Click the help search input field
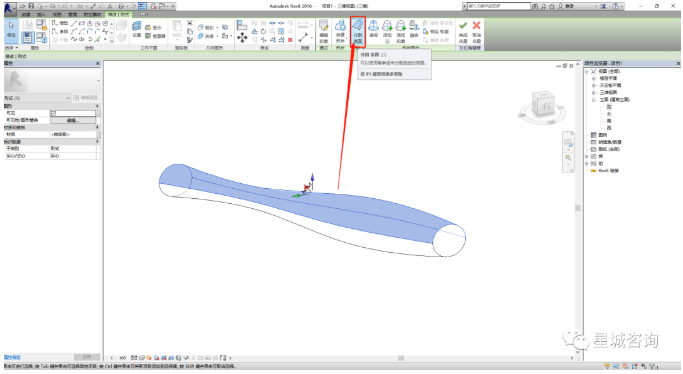683x374 pixels. pyautogui.click(x=499, y=6)
